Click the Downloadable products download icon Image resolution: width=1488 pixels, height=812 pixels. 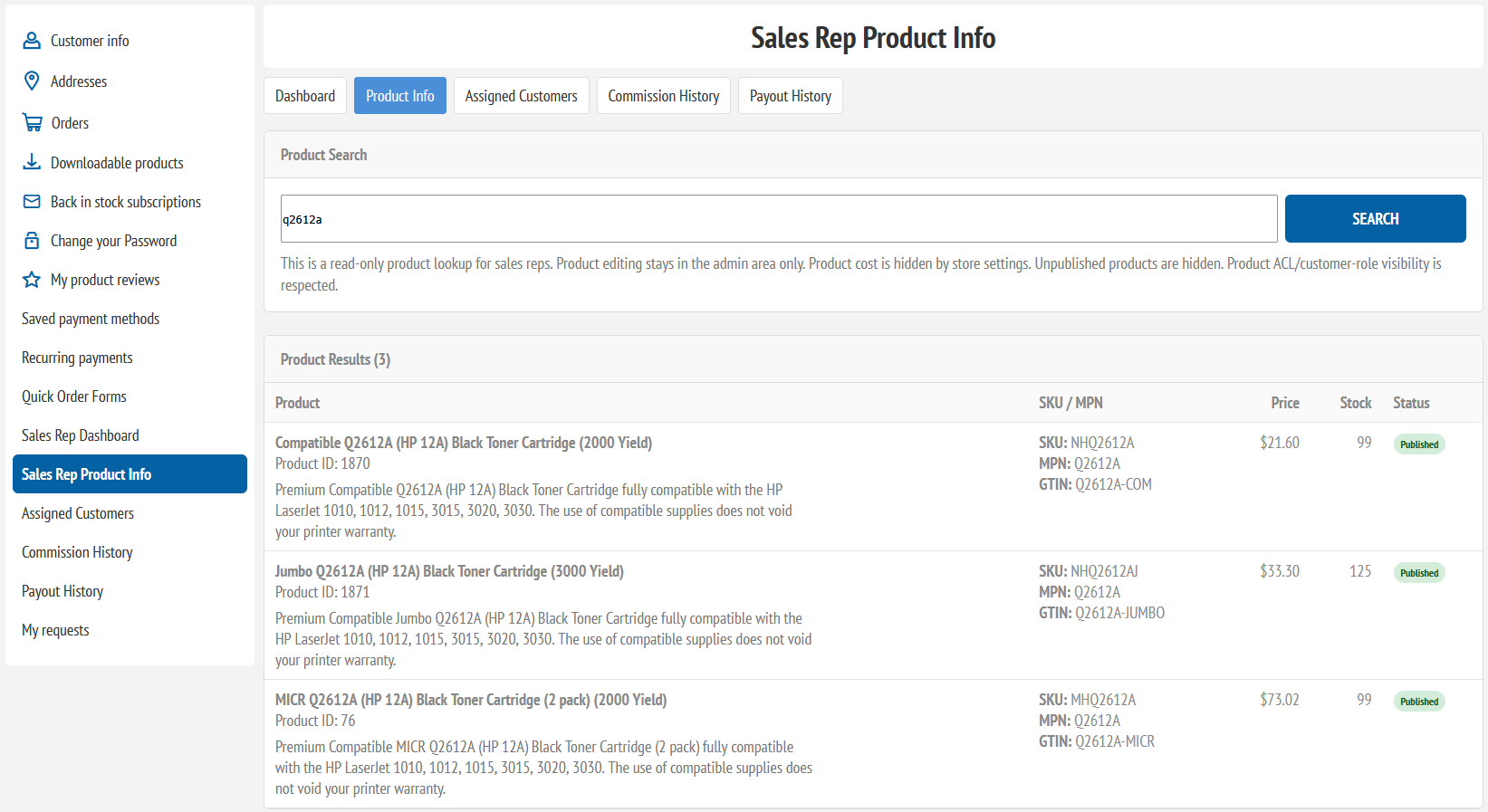32,162
